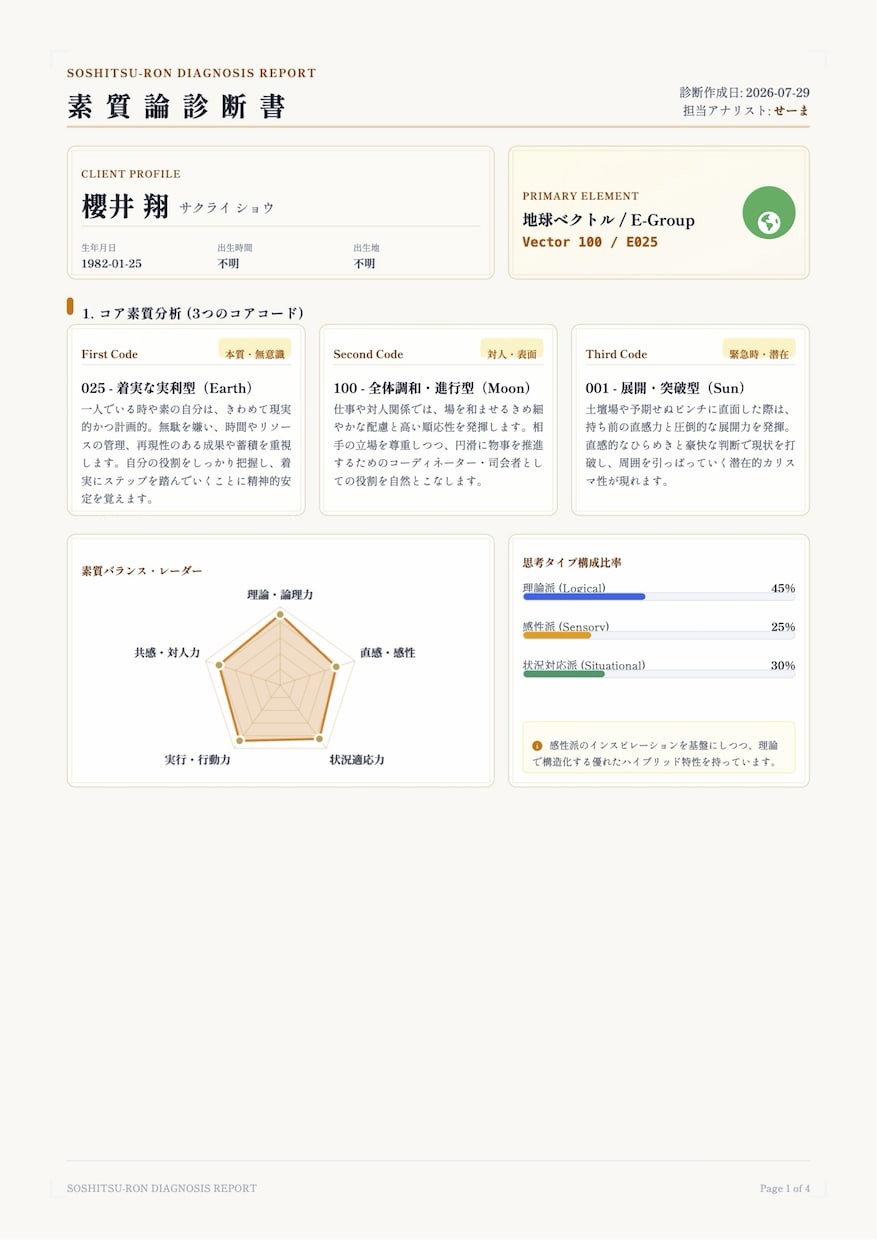Click the orange marker beside section 1 heading
The image size is (877, 1240).
click(70, 306)
